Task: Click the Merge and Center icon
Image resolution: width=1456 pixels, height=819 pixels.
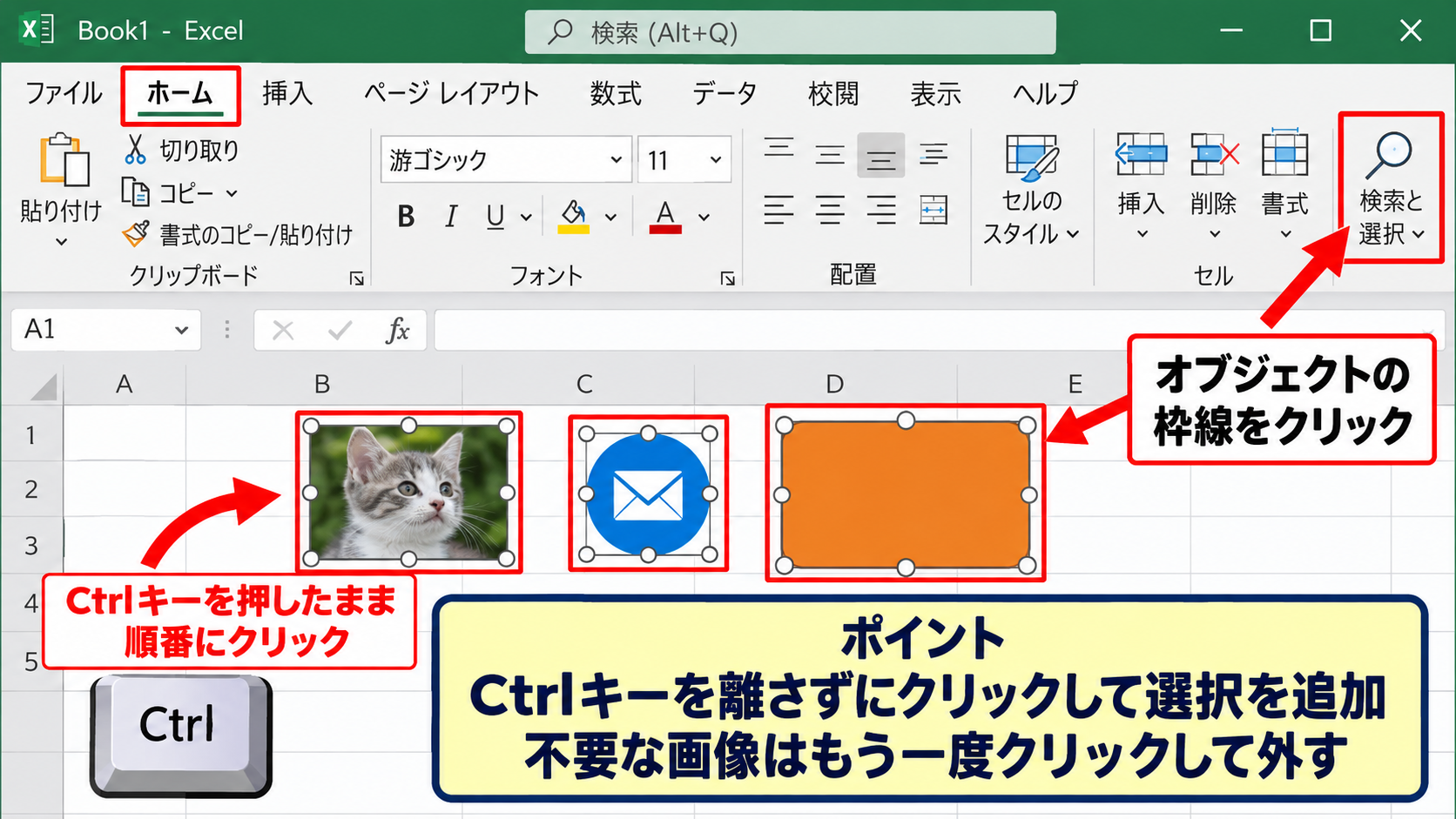Action: tap(934, 210)
